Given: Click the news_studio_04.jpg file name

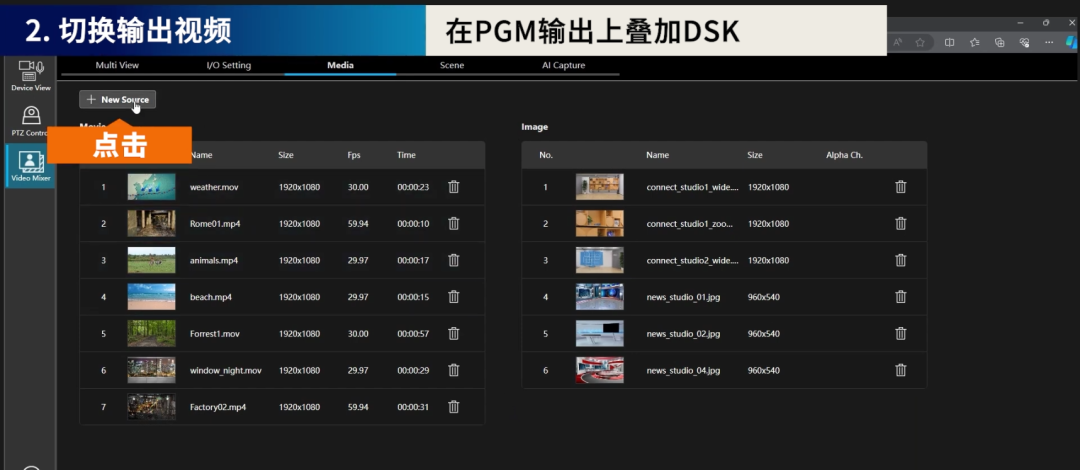Looking at the screenshot, I should click(683, 371).
